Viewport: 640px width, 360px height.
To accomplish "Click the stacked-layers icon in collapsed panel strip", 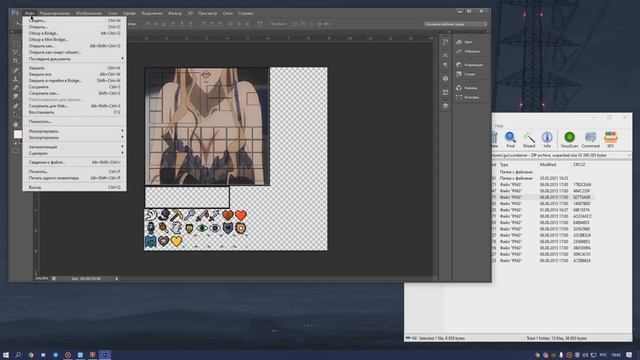I will click(445, 106).
